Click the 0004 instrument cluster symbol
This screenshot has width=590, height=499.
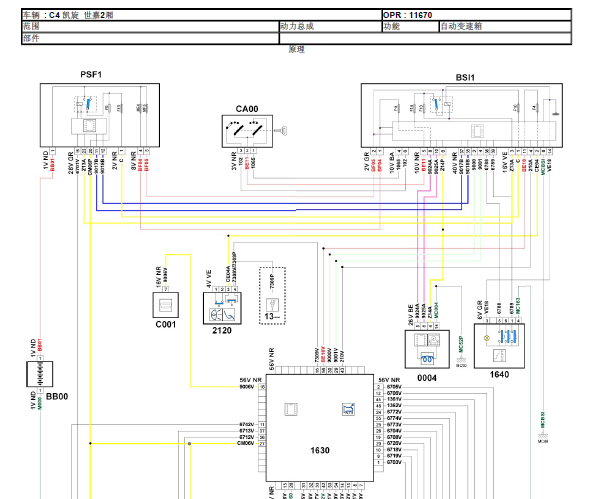(x=427, y=349)
